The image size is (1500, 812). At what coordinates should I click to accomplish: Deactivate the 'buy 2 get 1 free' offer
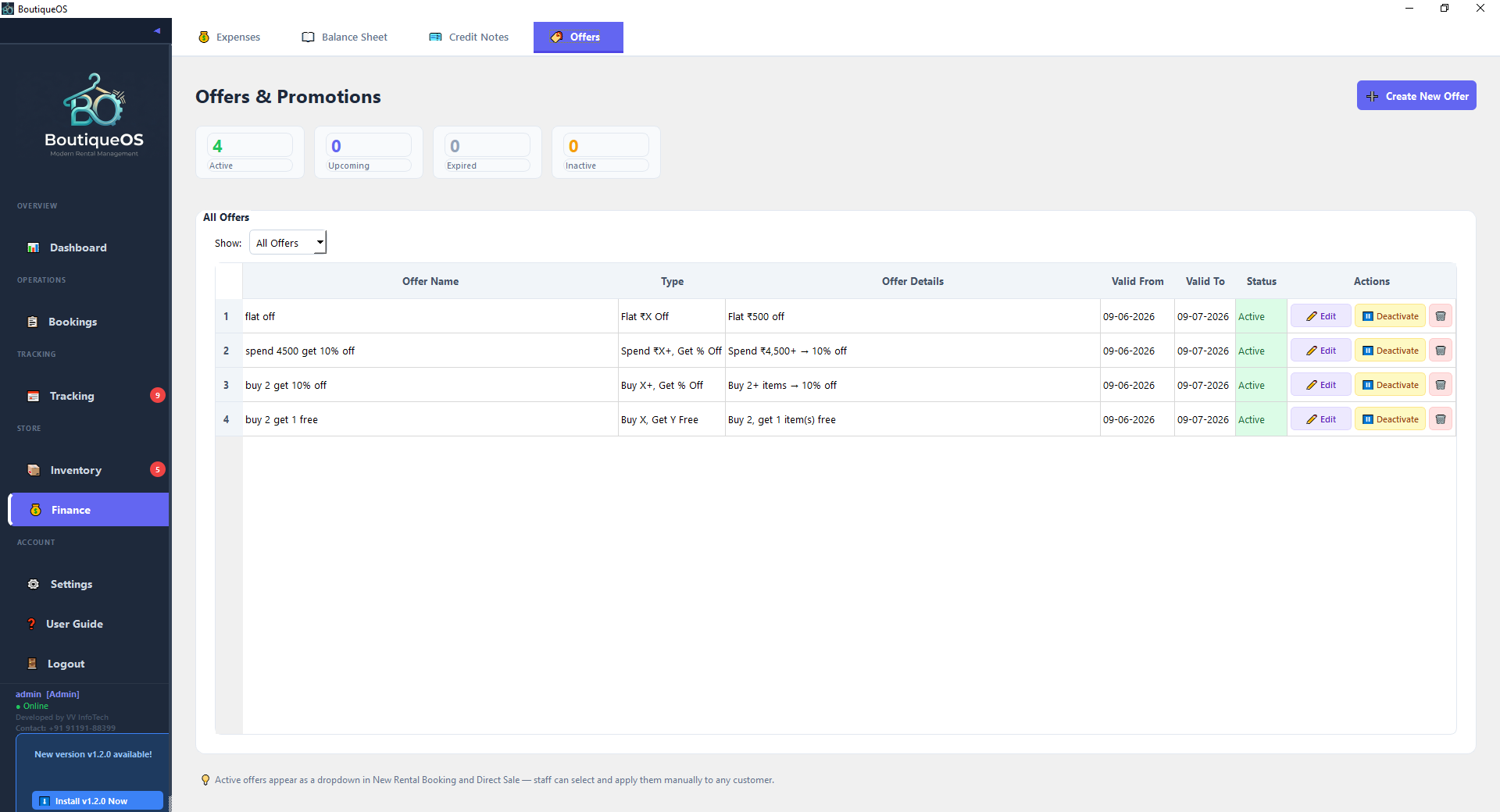[x=1391, y=419]
